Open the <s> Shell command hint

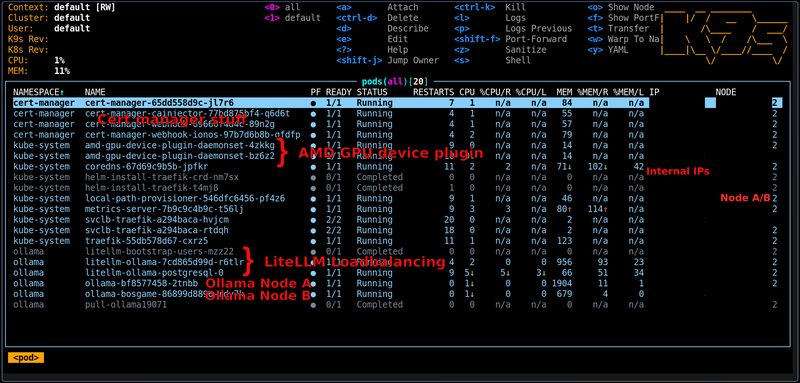[493, 61]
